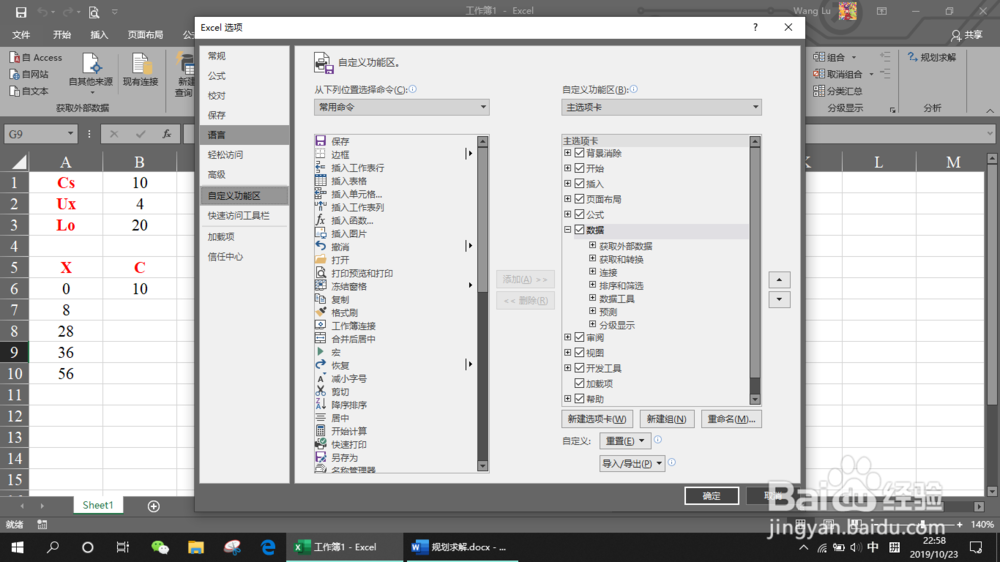Select the 插入图片 command icon
Image resolution: width=1000 pixels, height=562 pixels.
[321, 233]
